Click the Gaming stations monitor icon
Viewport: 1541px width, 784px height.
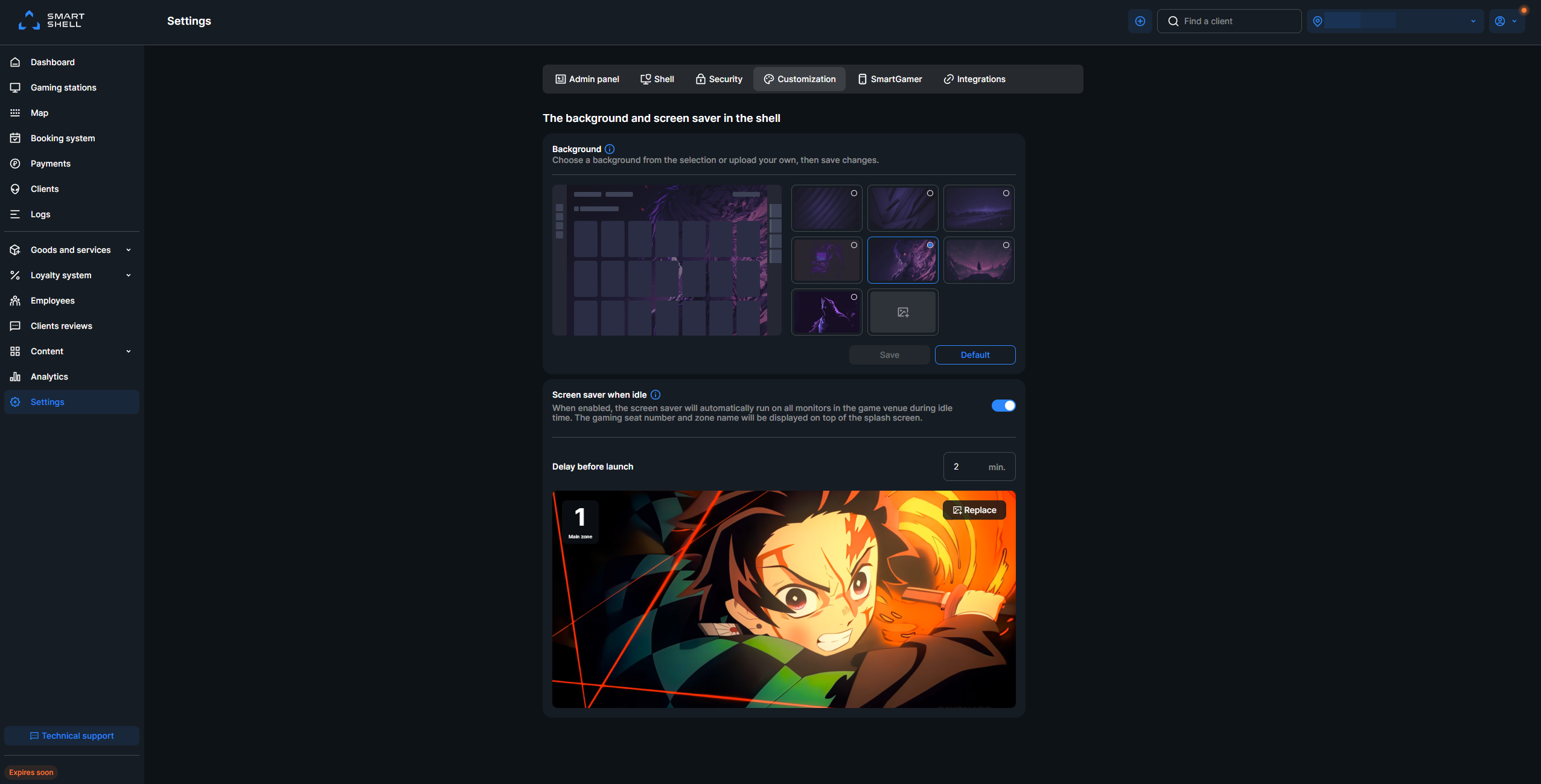(x=15, y=88)
